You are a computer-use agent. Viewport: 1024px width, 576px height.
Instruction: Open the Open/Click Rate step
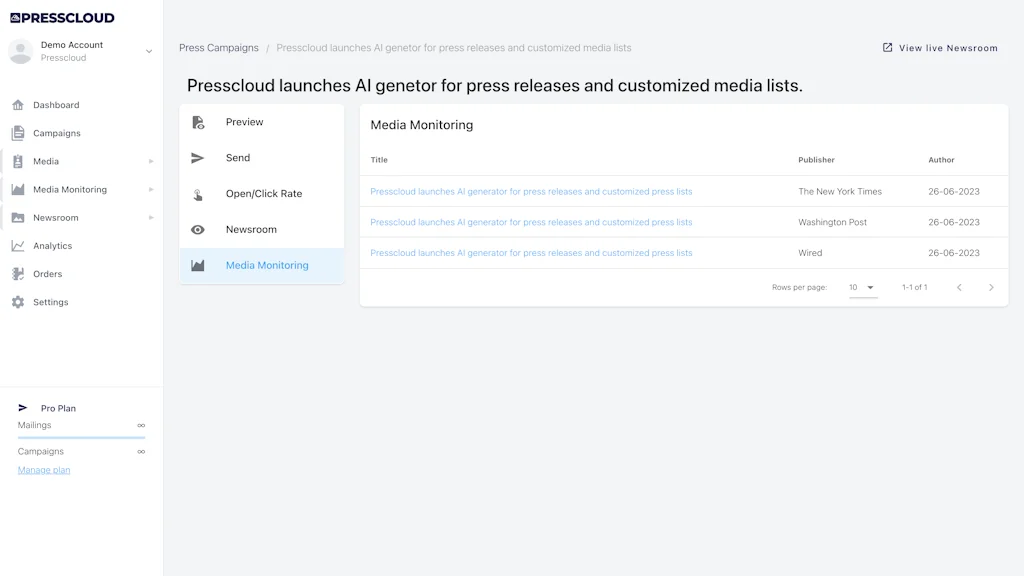196,193
